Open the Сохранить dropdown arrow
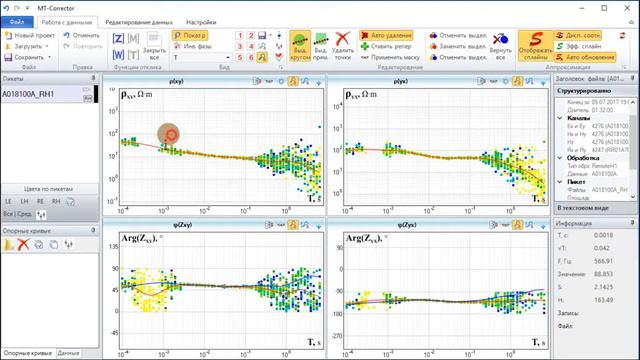640x360 pixels. 49,58
